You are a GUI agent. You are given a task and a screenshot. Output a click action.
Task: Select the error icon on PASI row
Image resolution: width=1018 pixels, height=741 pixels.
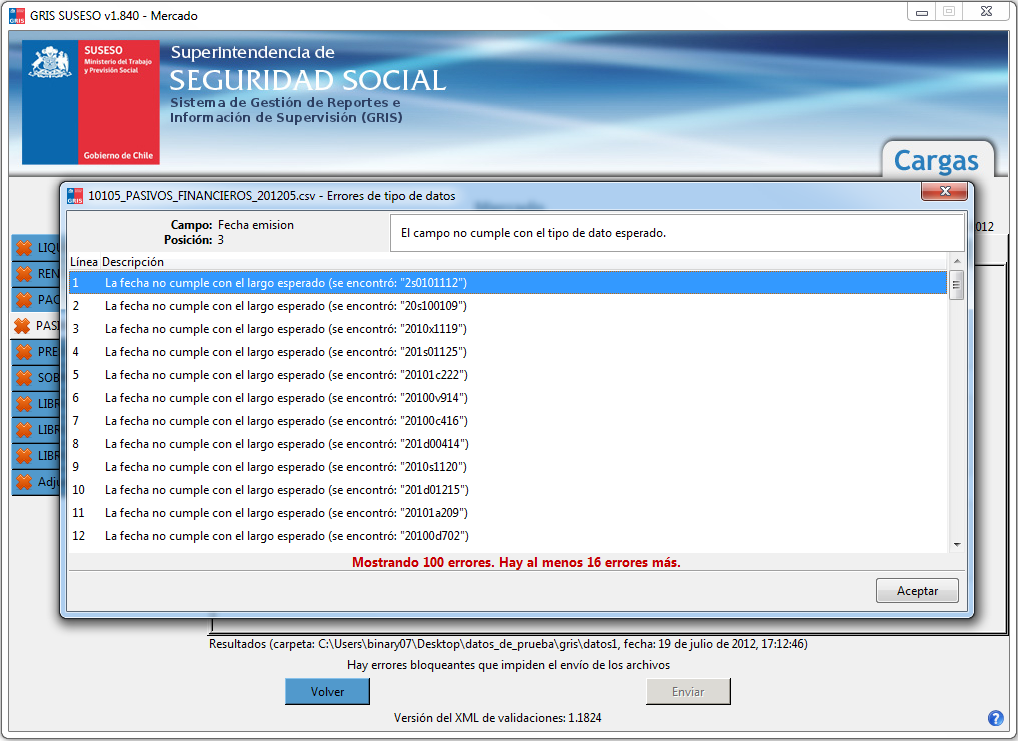pos(22,325)
